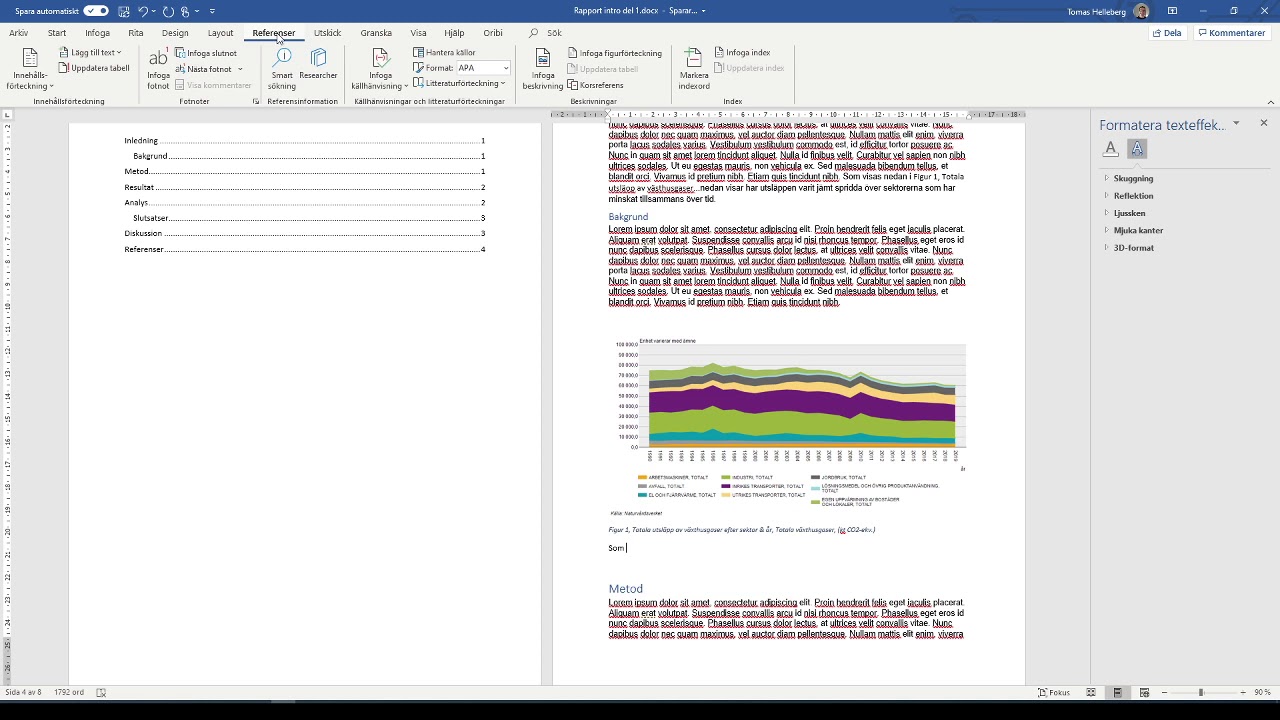This screenshot has width=1280, height=720.
Task: Expand the Reflektion section
Action: [1133, 196]
